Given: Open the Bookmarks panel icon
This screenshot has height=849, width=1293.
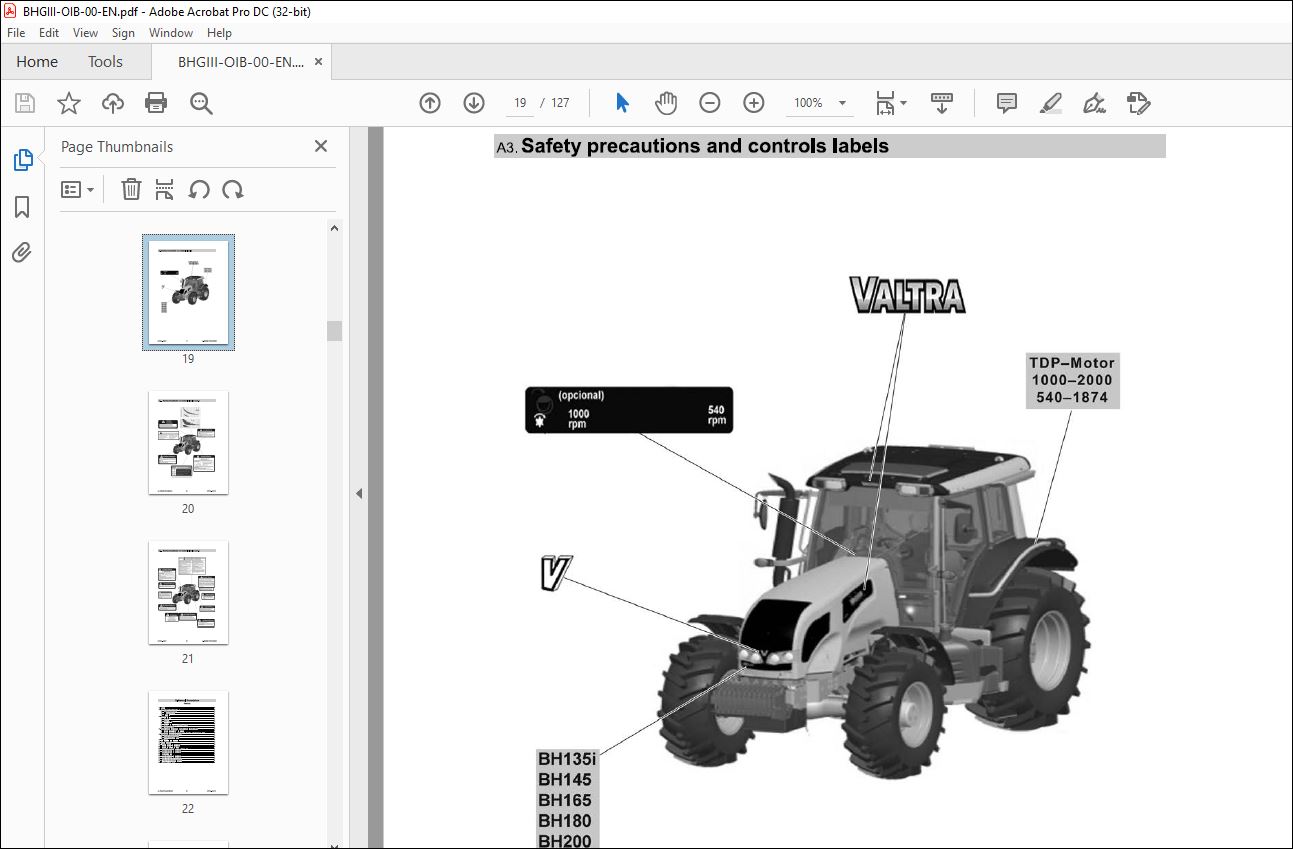Looking at the screenshot, I should pos(22,207).
